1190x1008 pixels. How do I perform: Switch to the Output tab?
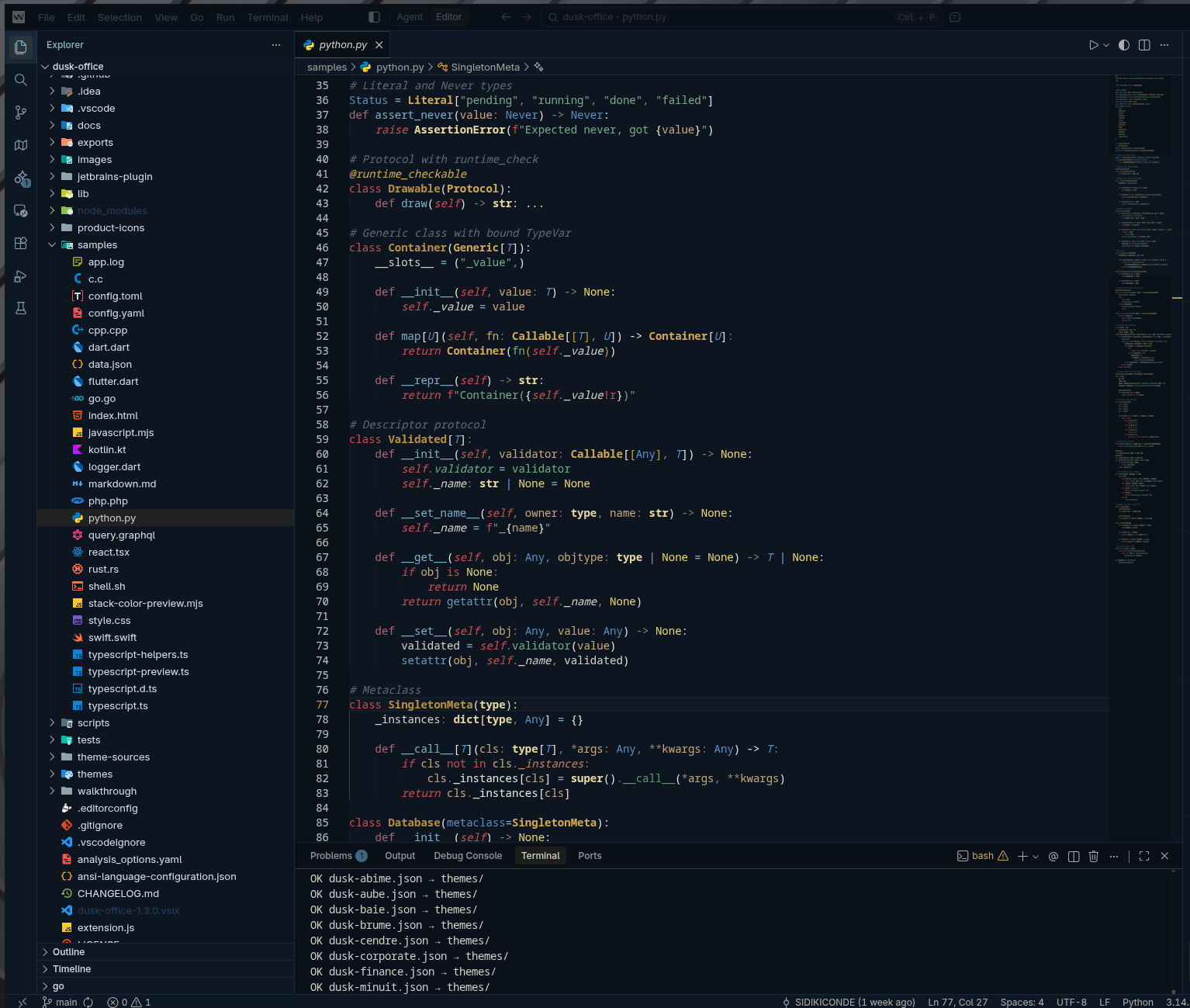click(400, 856)
